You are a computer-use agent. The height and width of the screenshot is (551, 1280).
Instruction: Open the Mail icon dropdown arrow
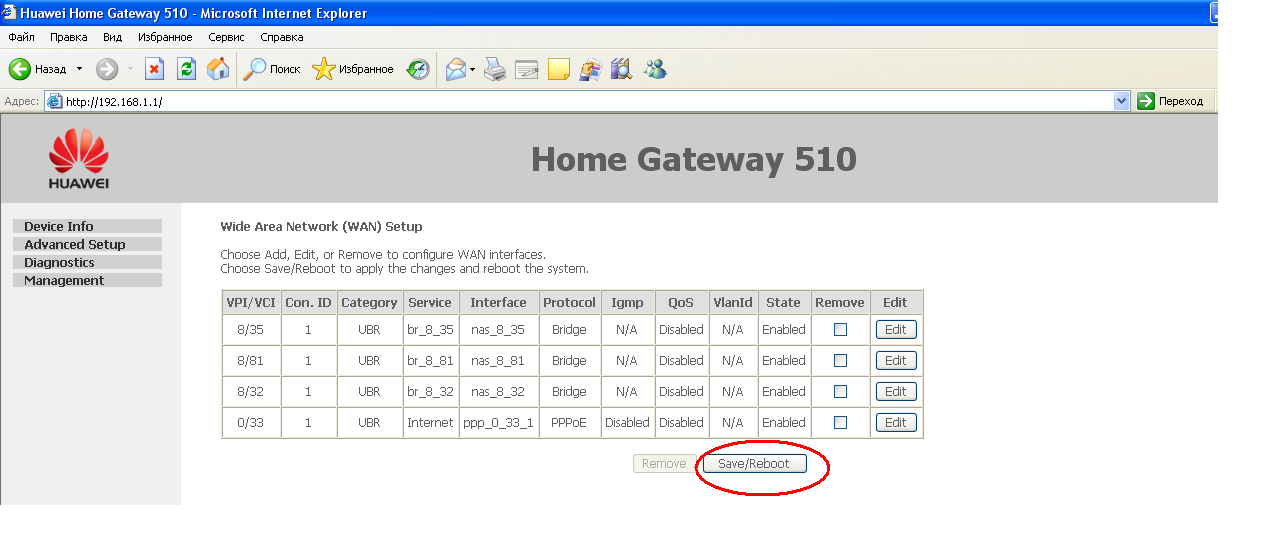pos(473,69)
